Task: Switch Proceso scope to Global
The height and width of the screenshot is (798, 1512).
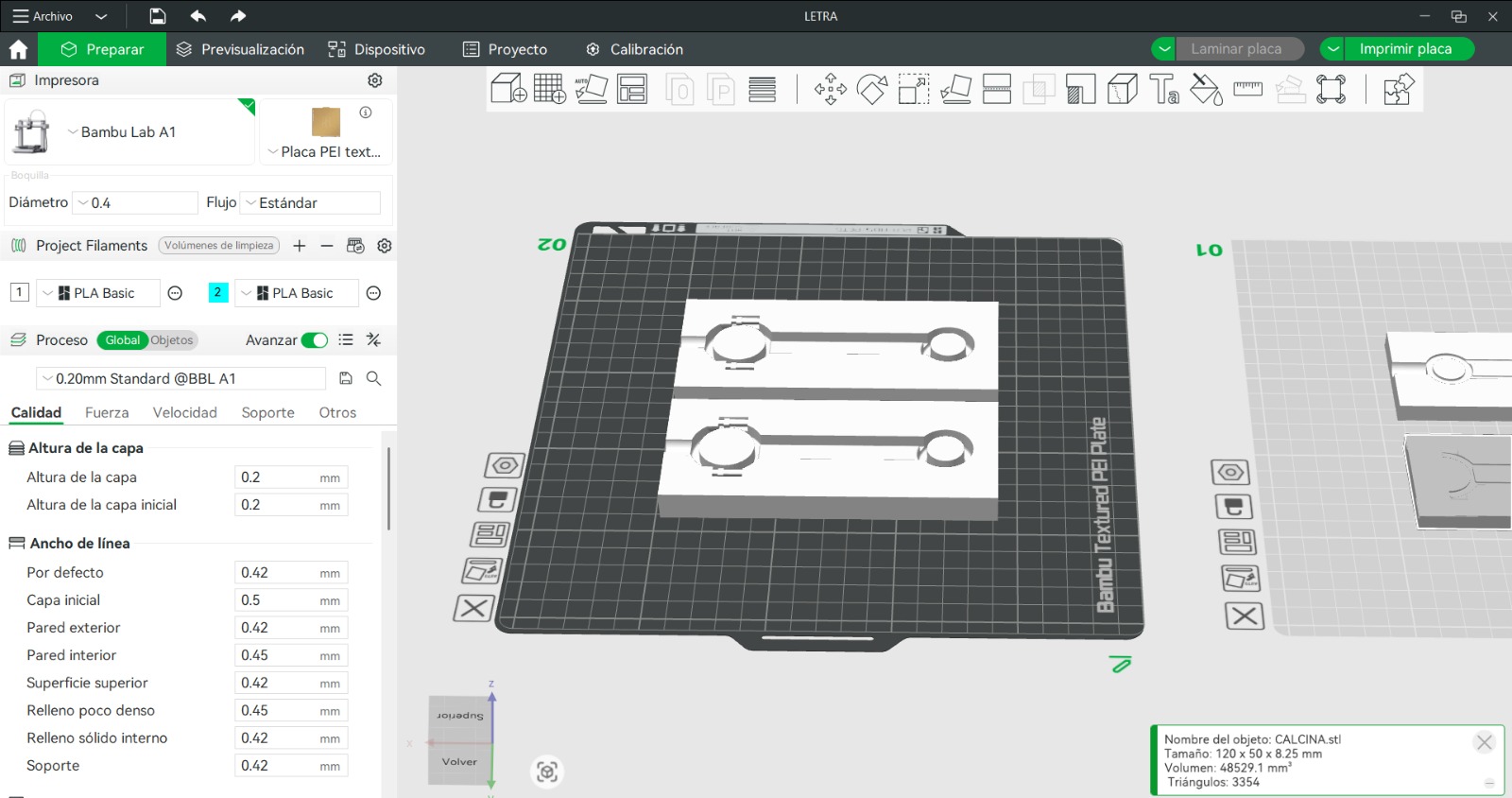Action: (x=122, y=340)
